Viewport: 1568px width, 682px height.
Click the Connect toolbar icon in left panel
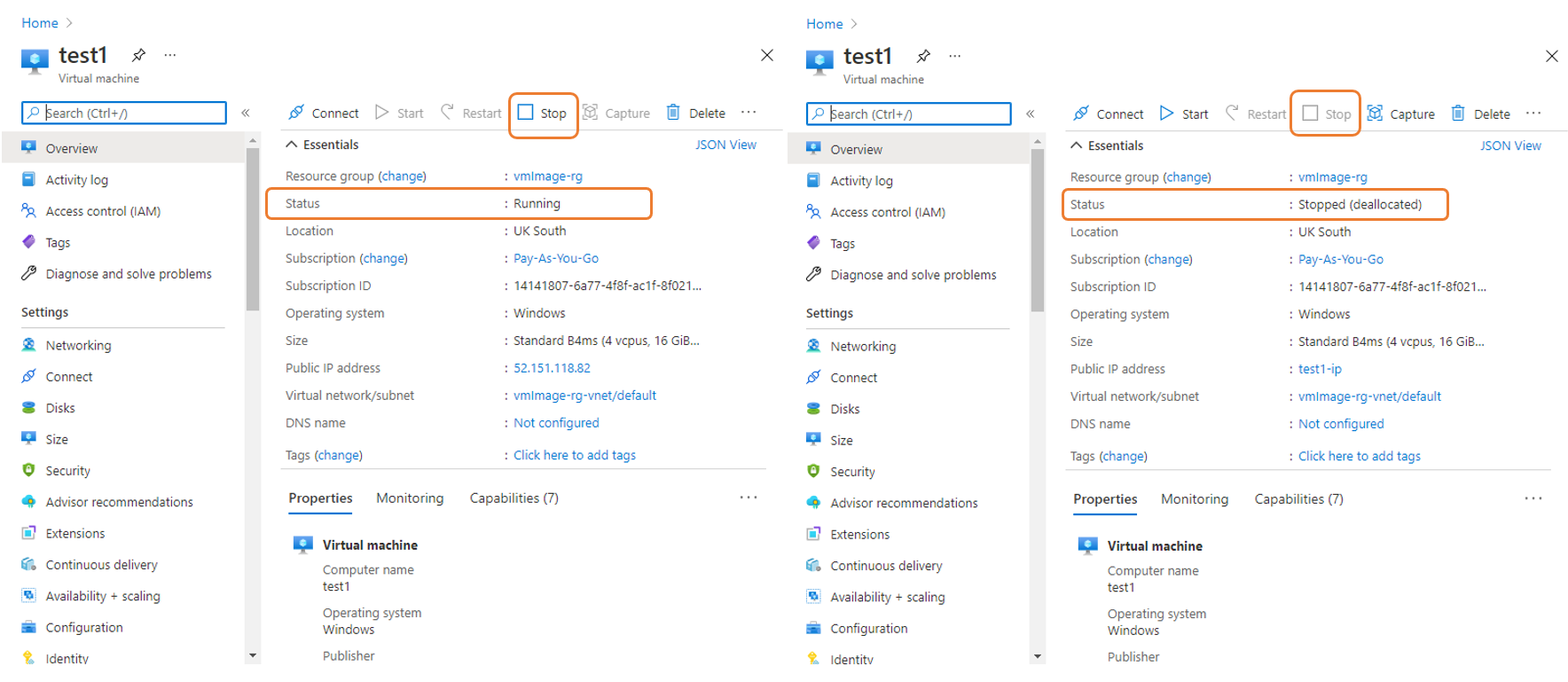click(x=297, y=113)
